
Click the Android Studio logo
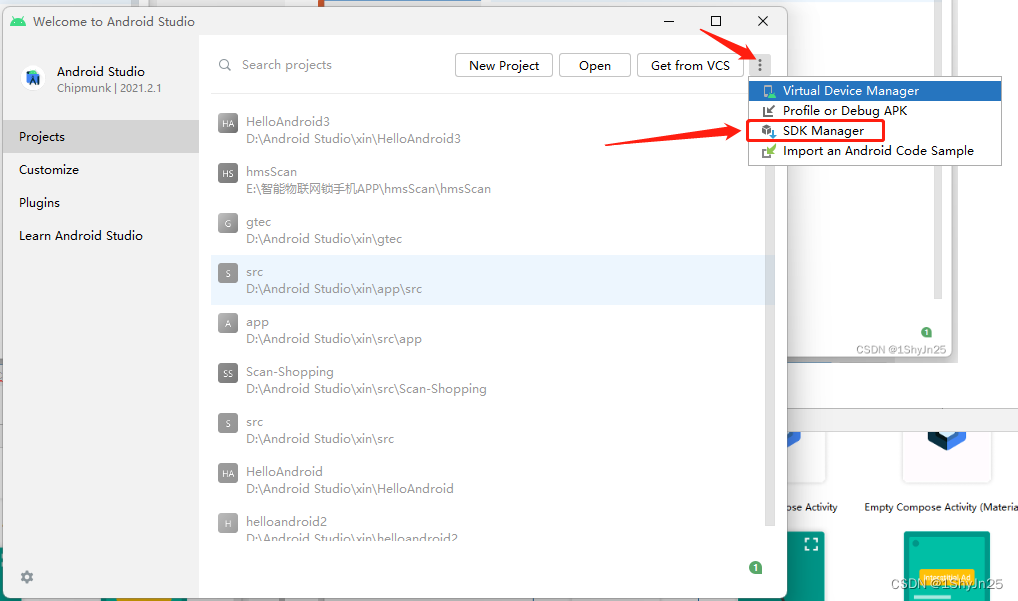pyautogui.click(x=33, y=78)
